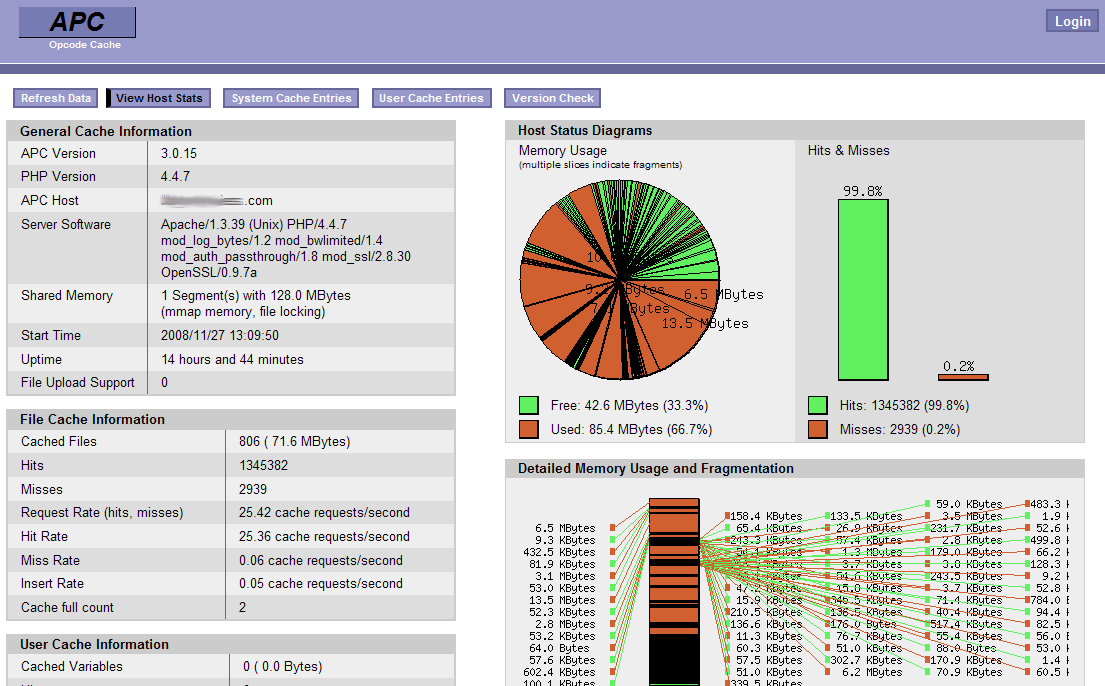Click Cached Files value 806 (71.6 MBytes)
The image size is (1105, 686).
point(295,441)
